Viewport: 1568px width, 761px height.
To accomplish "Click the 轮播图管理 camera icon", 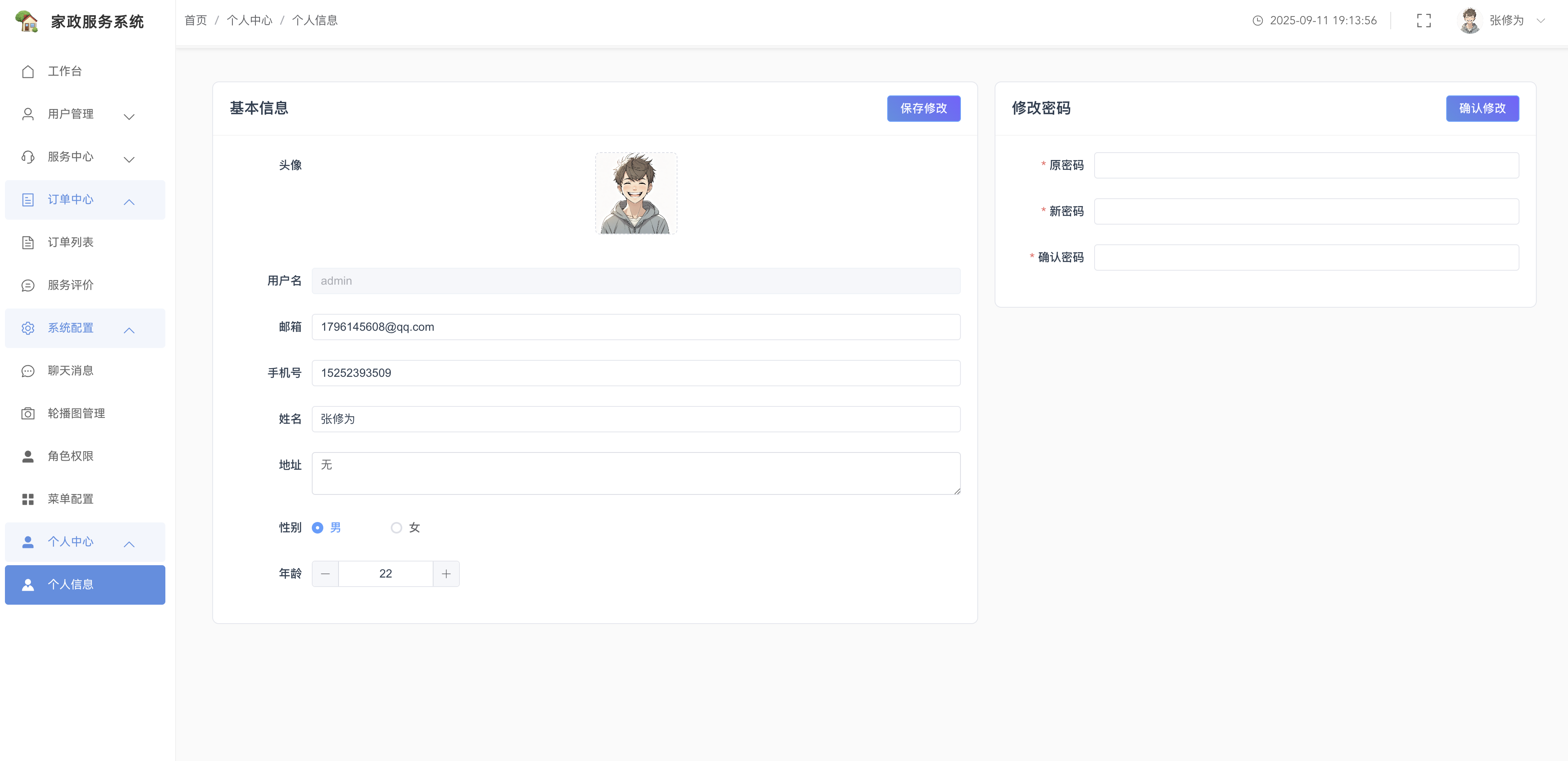I will (x=28, y=414).
